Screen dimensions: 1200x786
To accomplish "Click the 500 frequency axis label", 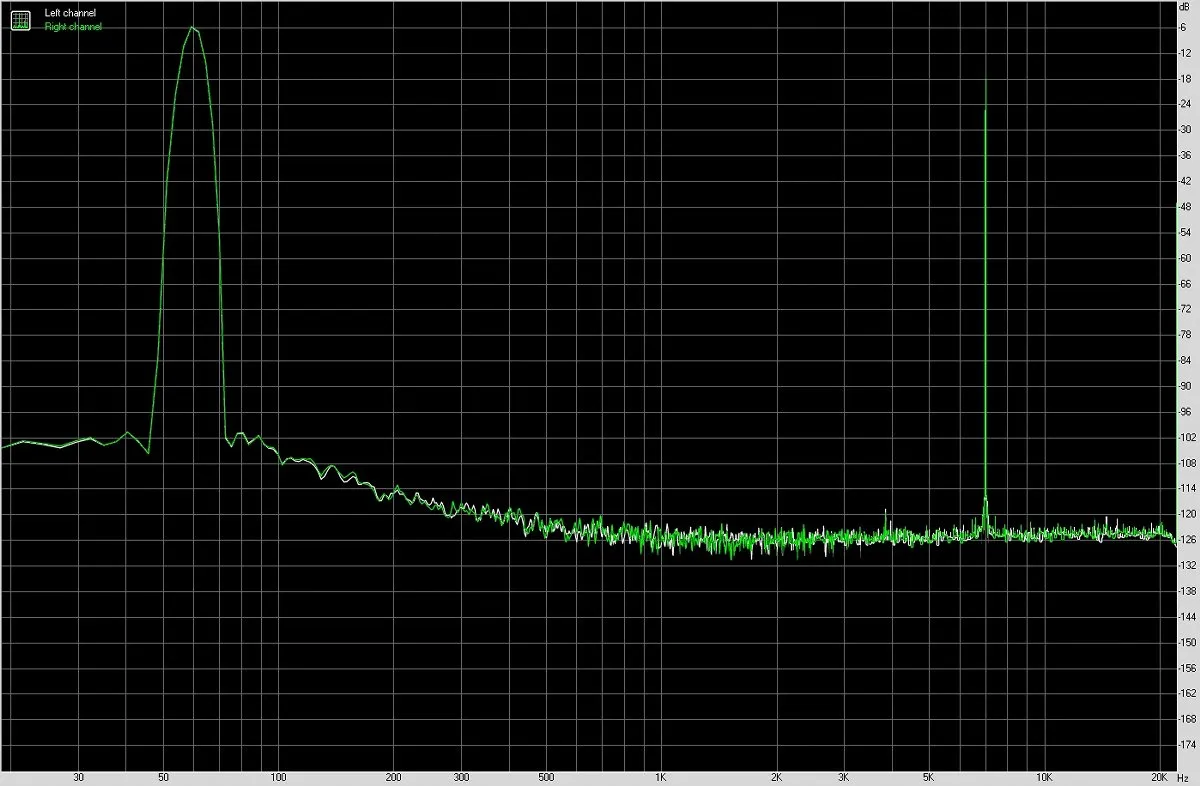I will point(545,776).
